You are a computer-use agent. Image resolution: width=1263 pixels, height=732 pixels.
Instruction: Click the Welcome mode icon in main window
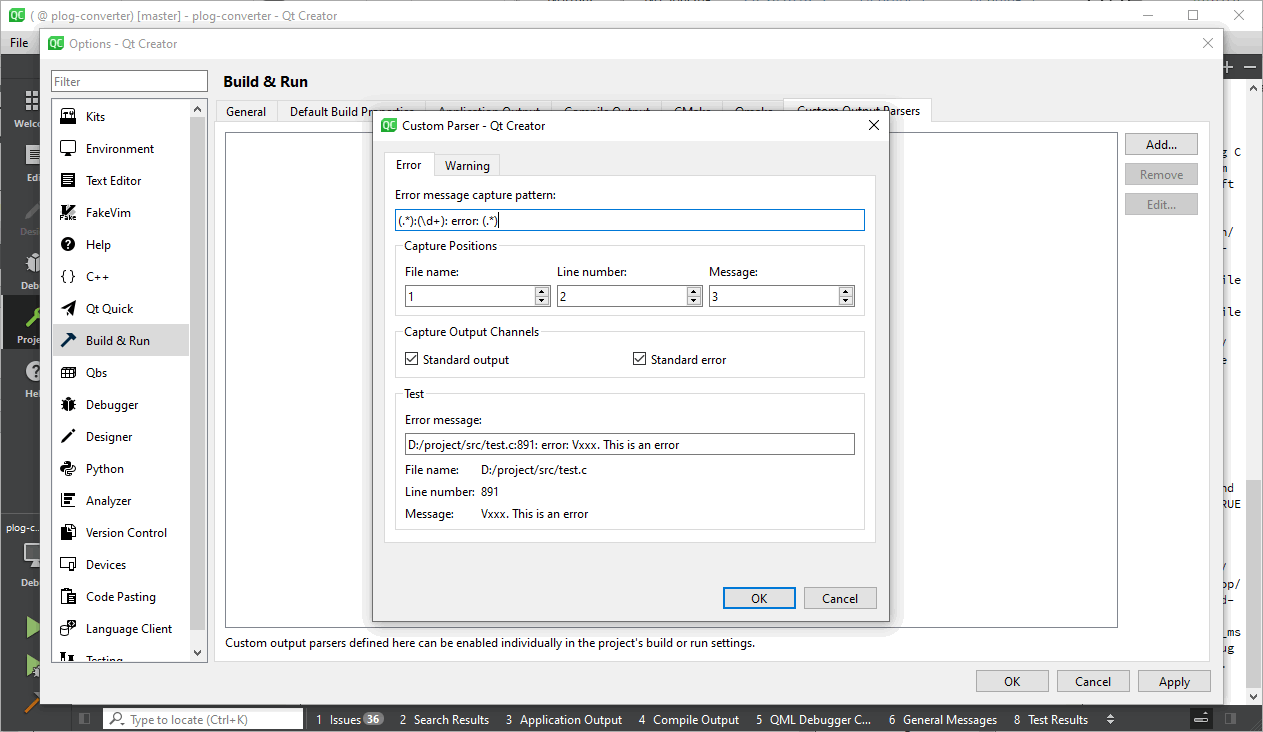pos(32,103)
